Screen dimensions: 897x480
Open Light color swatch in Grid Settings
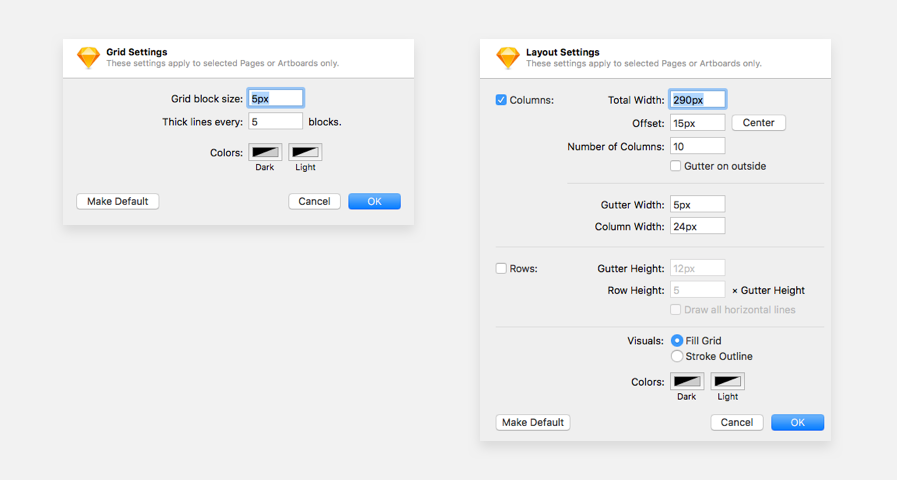pyautogui.click(x=305, y=152)
